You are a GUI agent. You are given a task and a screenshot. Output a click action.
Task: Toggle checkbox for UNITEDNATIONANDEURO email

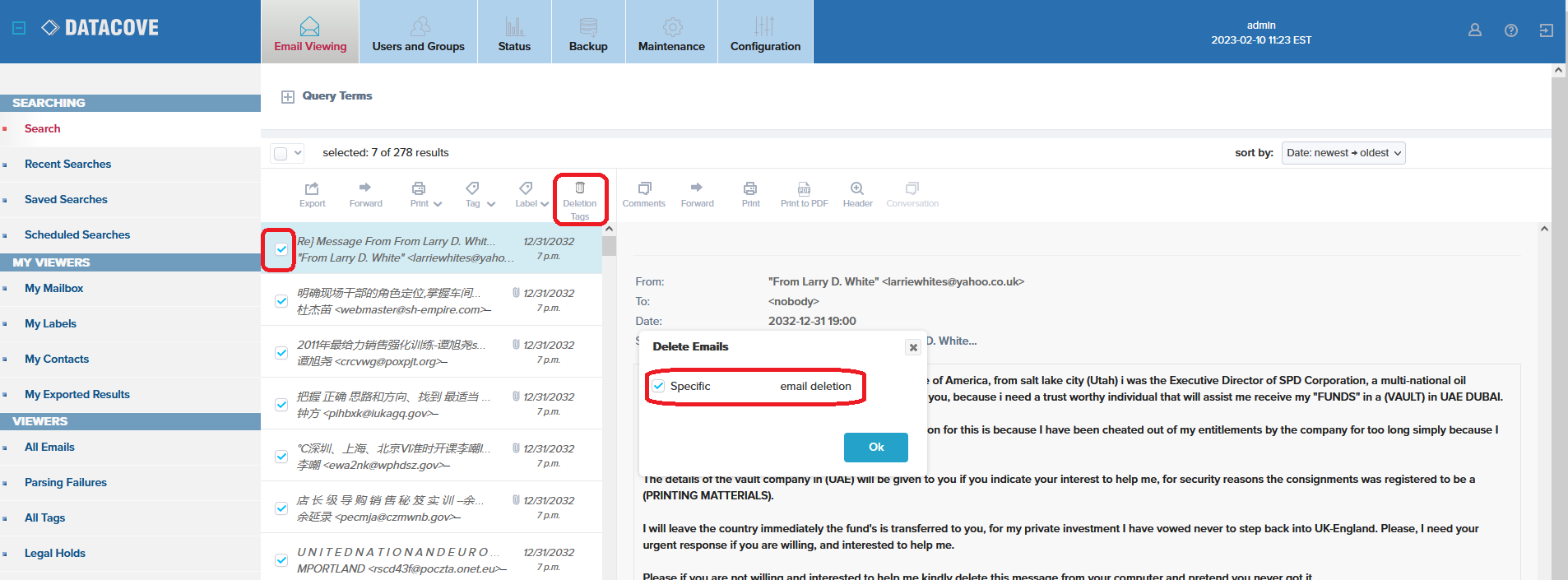click(281, 560)
